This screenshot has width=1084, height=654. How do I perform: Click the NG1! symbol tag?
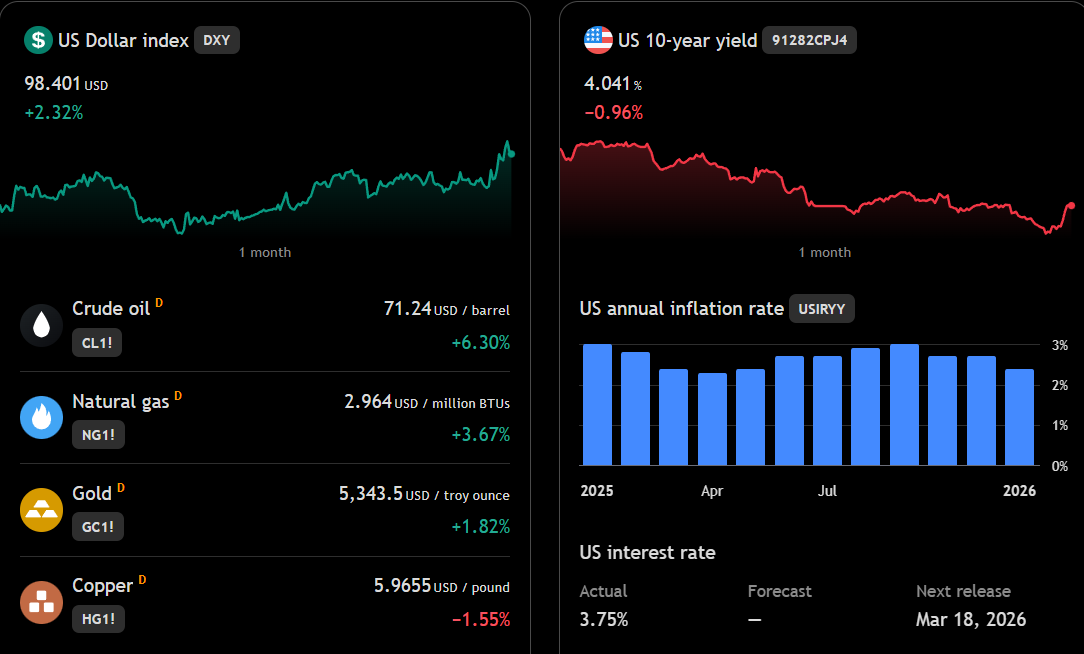[x=98, y=435]
